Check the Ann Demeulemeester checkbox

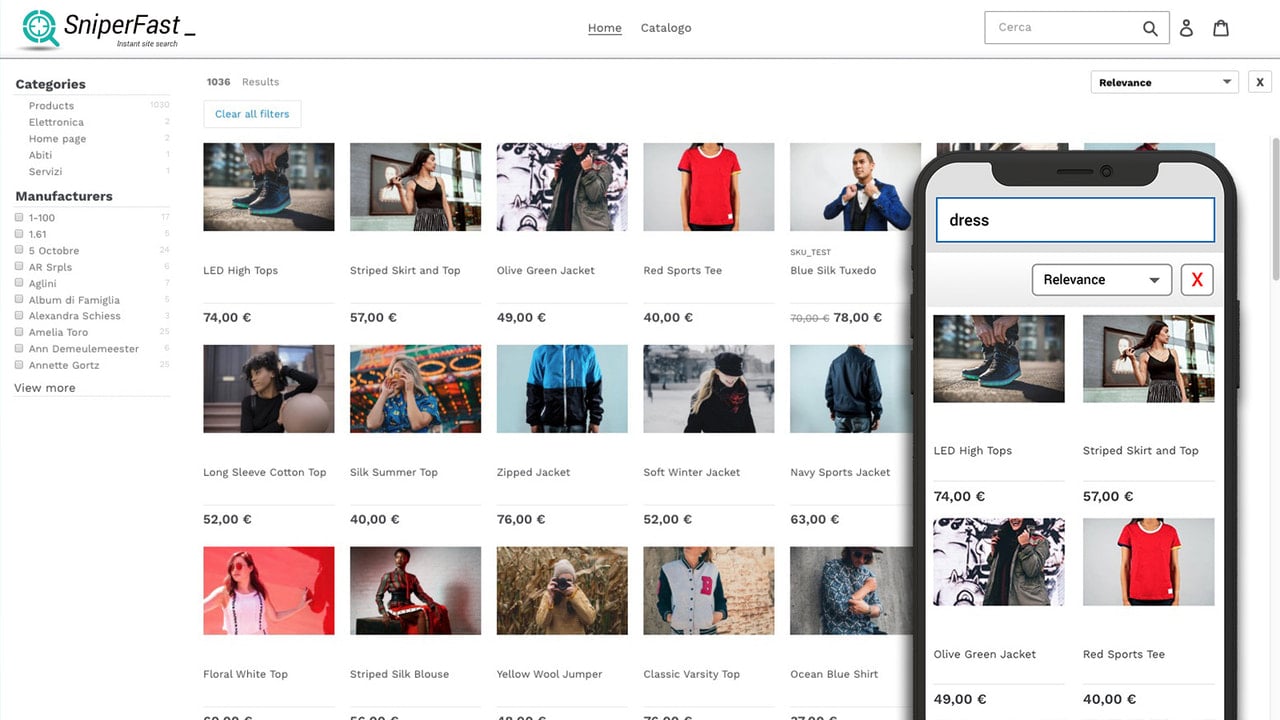click(19, 348)
